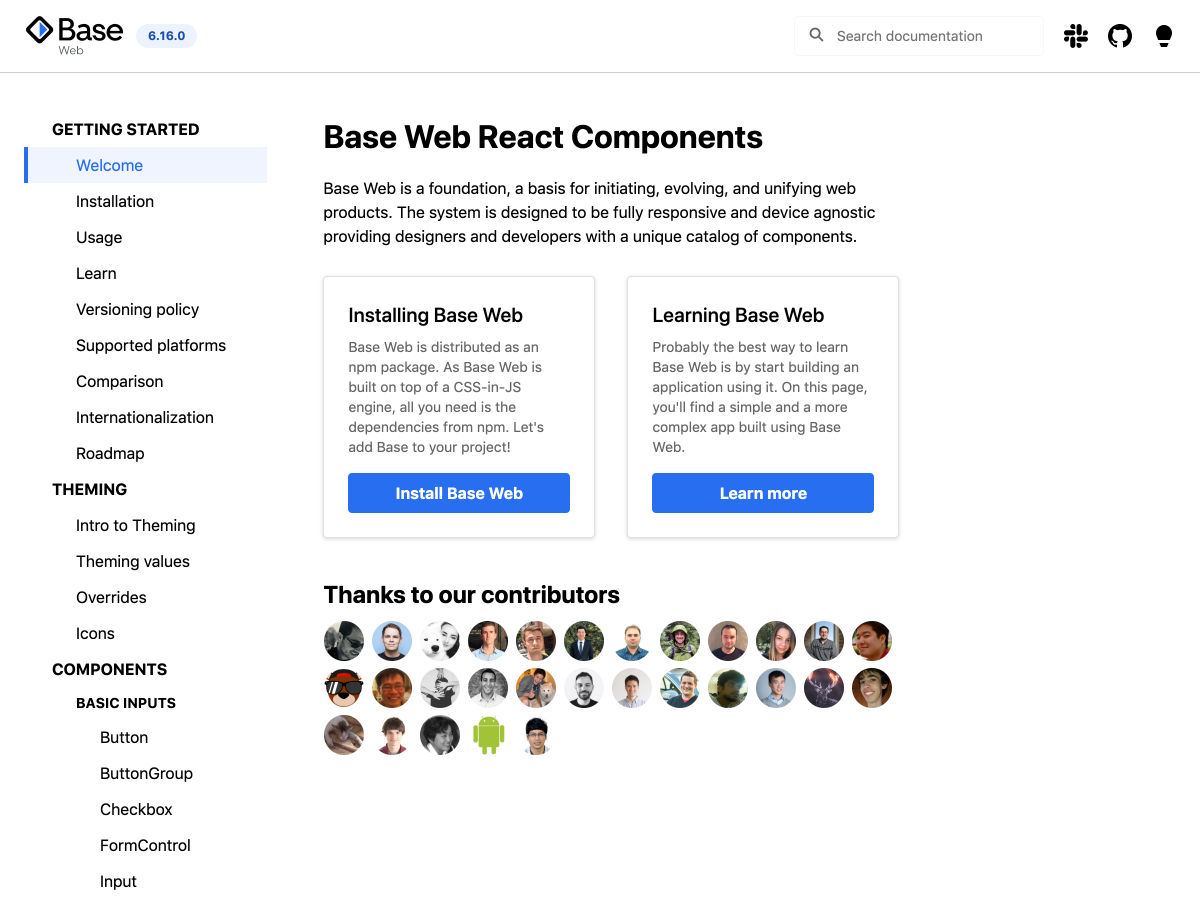
Task: Click the Base Web logo
Action: point(74,35)
